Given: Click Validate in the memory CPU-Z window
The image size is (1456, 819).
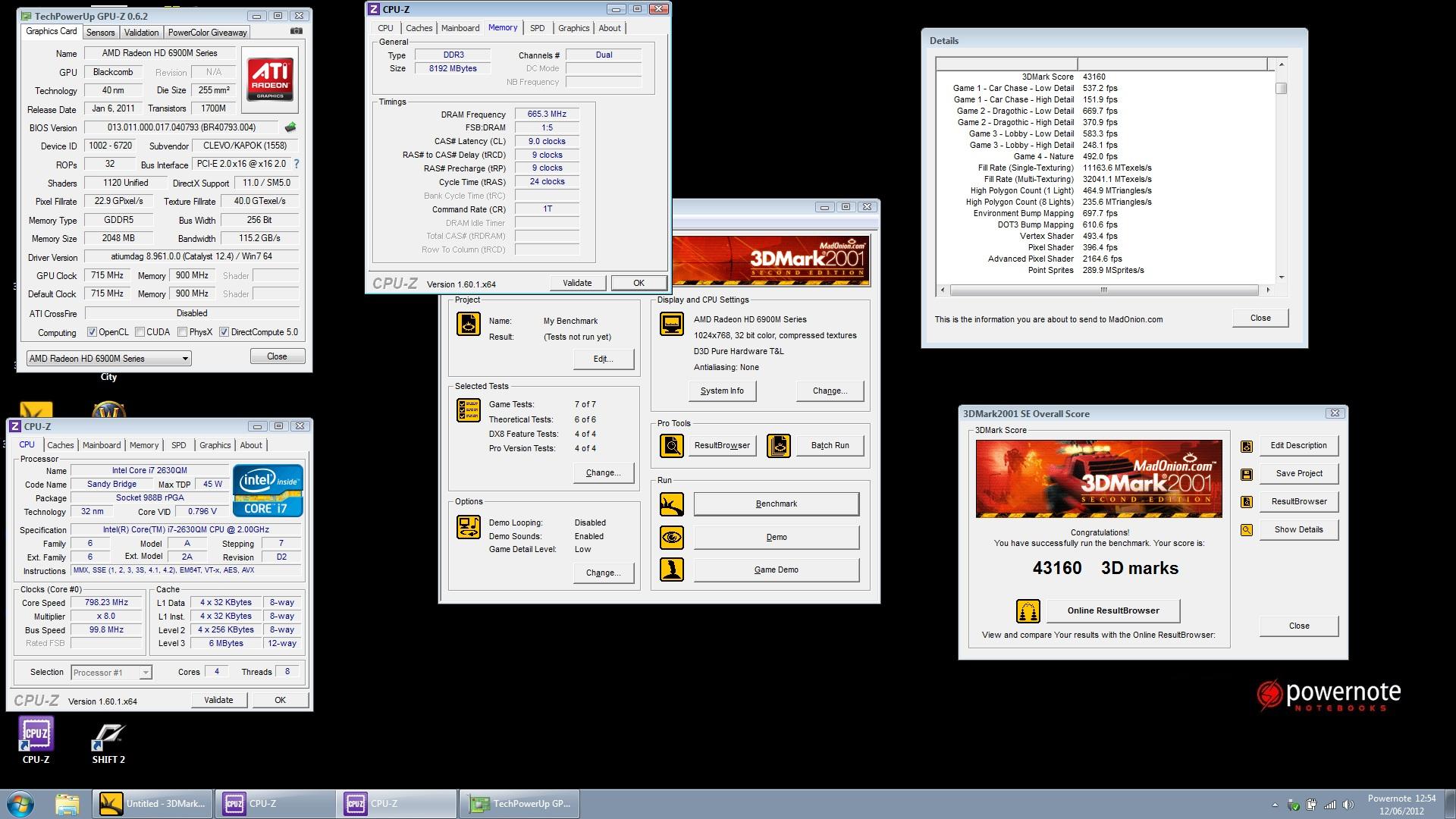Looking at the screenshot, I should point(577,283).
